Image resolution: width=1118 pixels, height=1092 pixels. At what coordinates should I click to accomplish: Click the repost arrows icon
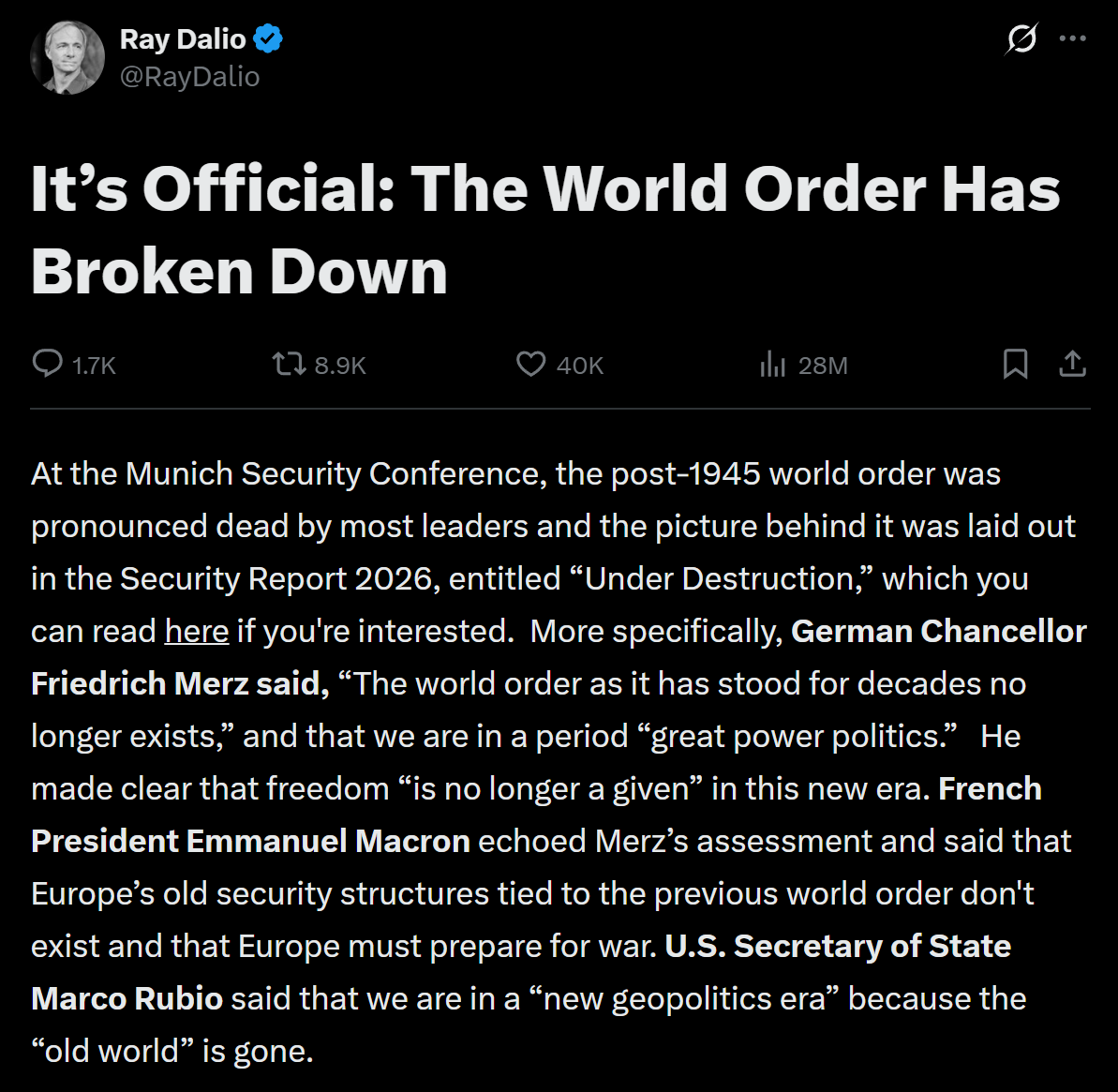point(289,364)
